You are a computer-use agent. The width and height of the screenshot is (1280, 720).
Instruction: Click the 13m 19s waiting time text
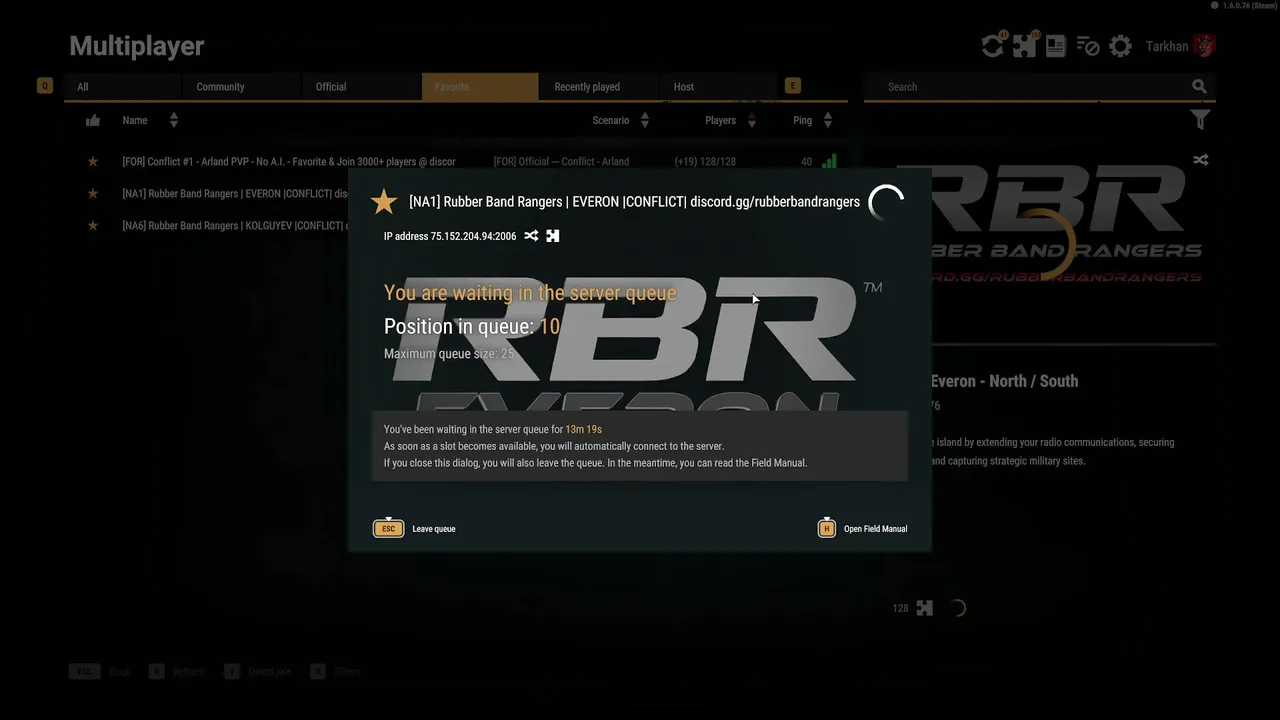click(584, 429)
